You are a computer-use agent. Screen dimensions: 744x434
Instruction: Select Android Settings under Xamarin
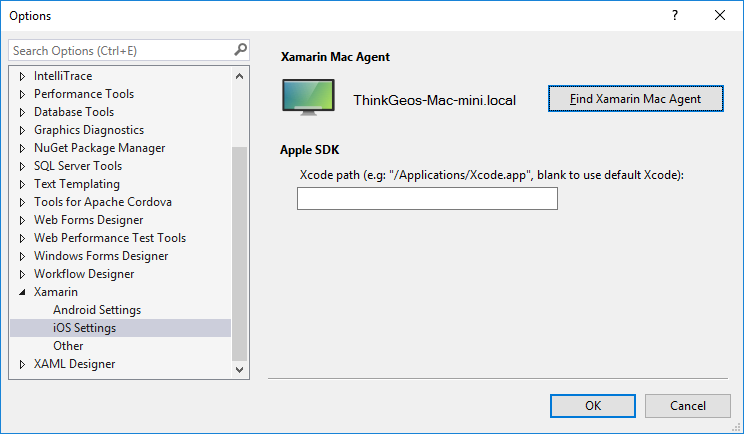point(97,310)
